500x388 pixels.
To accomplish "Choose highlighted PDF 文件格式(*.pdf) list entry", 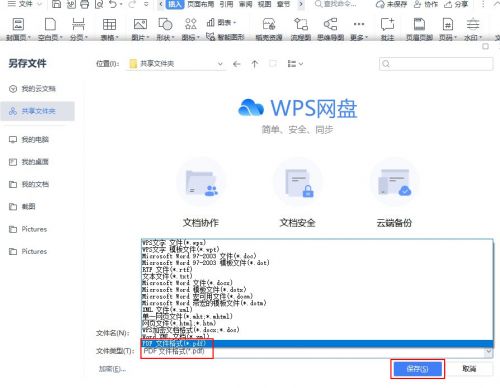I will click(317, 343).
